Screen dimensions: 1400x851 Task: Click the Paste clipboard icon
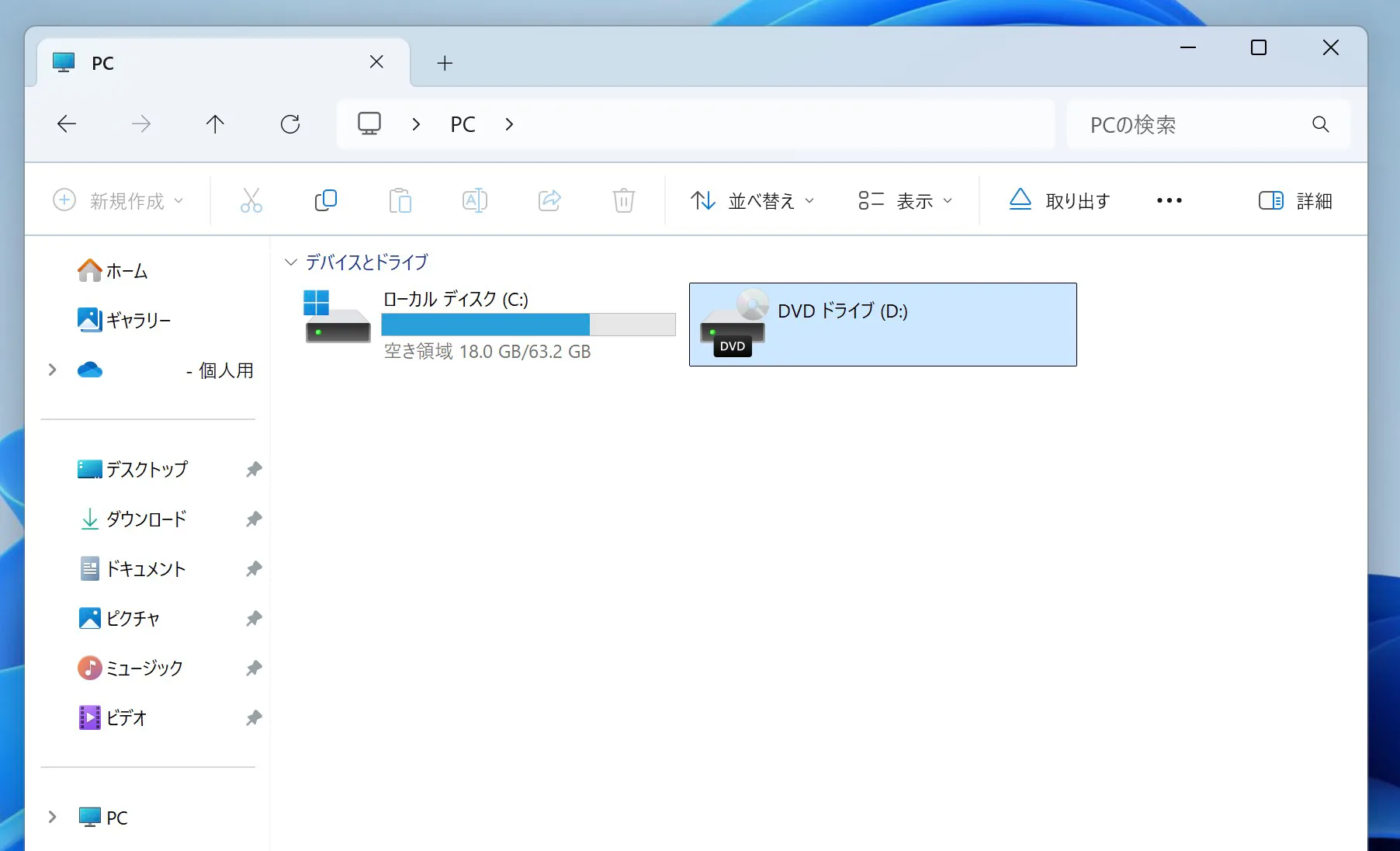pos(400,200)
